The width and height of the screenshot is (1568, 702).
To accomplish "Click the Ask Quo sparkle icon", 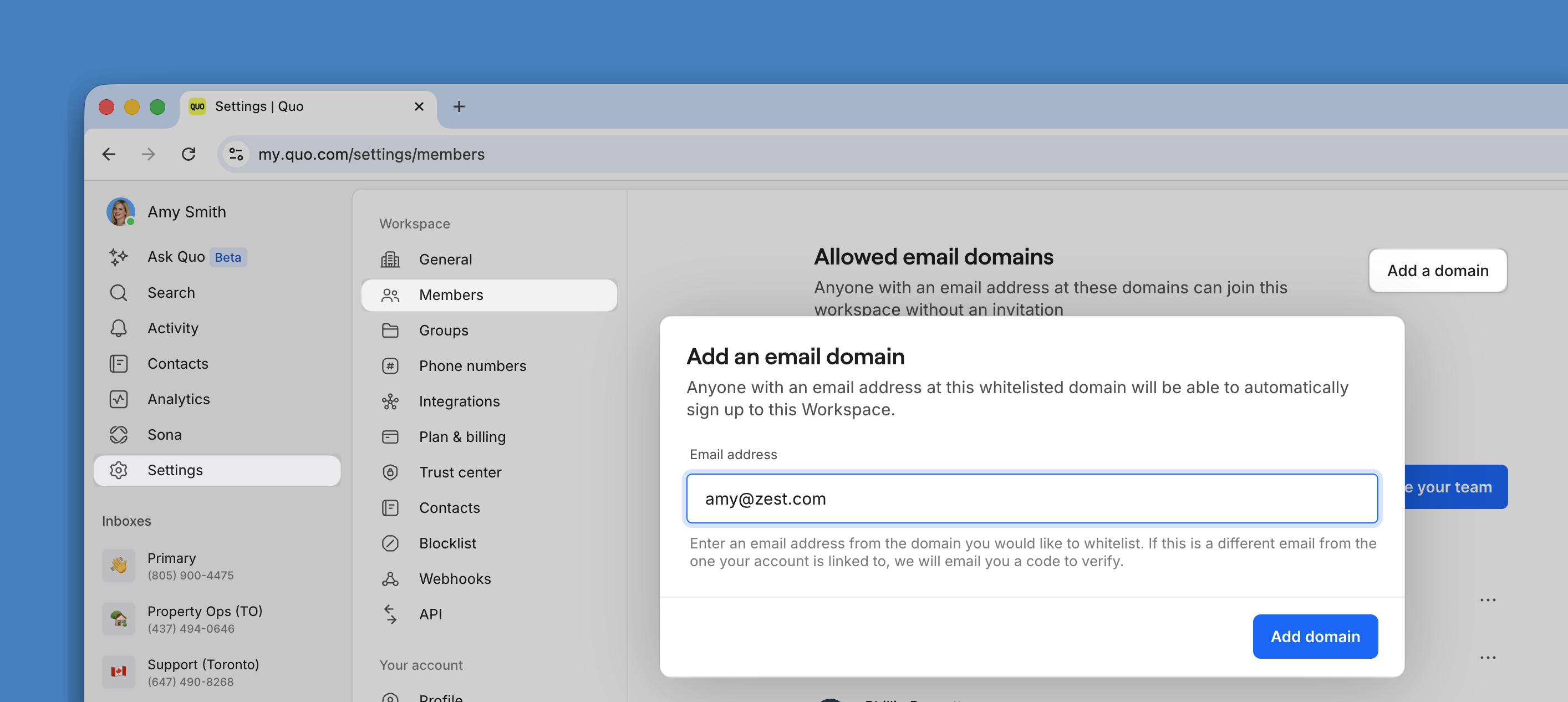I will [x=118, y=257].
